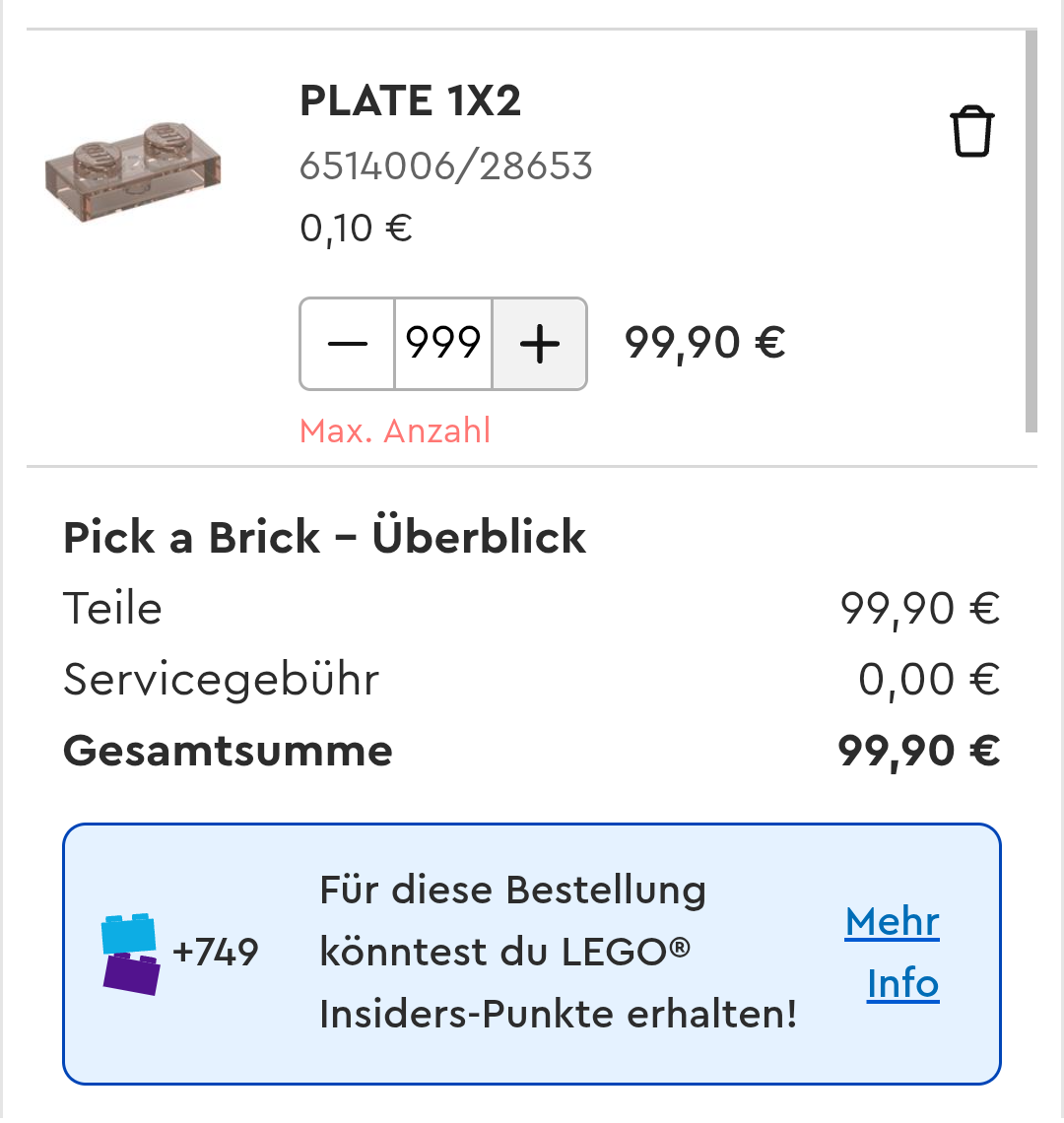Click the Pick a Brick – Überblick heading
The image size is (1064, 1123).
pos(324,538)
